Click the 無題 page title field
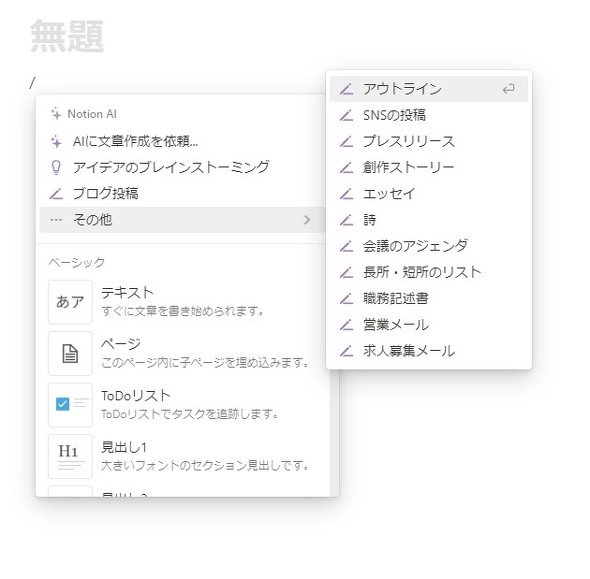This screenshot has height=579, width=590. (67, 36)
